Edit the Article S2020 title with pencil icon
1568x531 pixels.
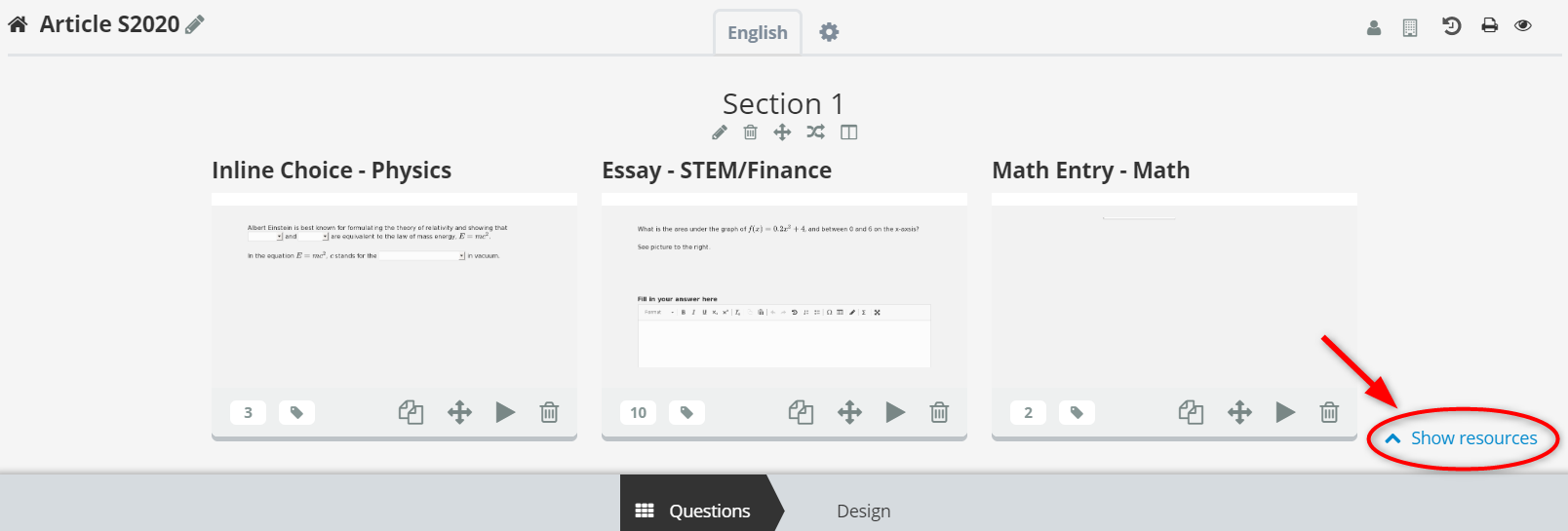pos(195,24)
